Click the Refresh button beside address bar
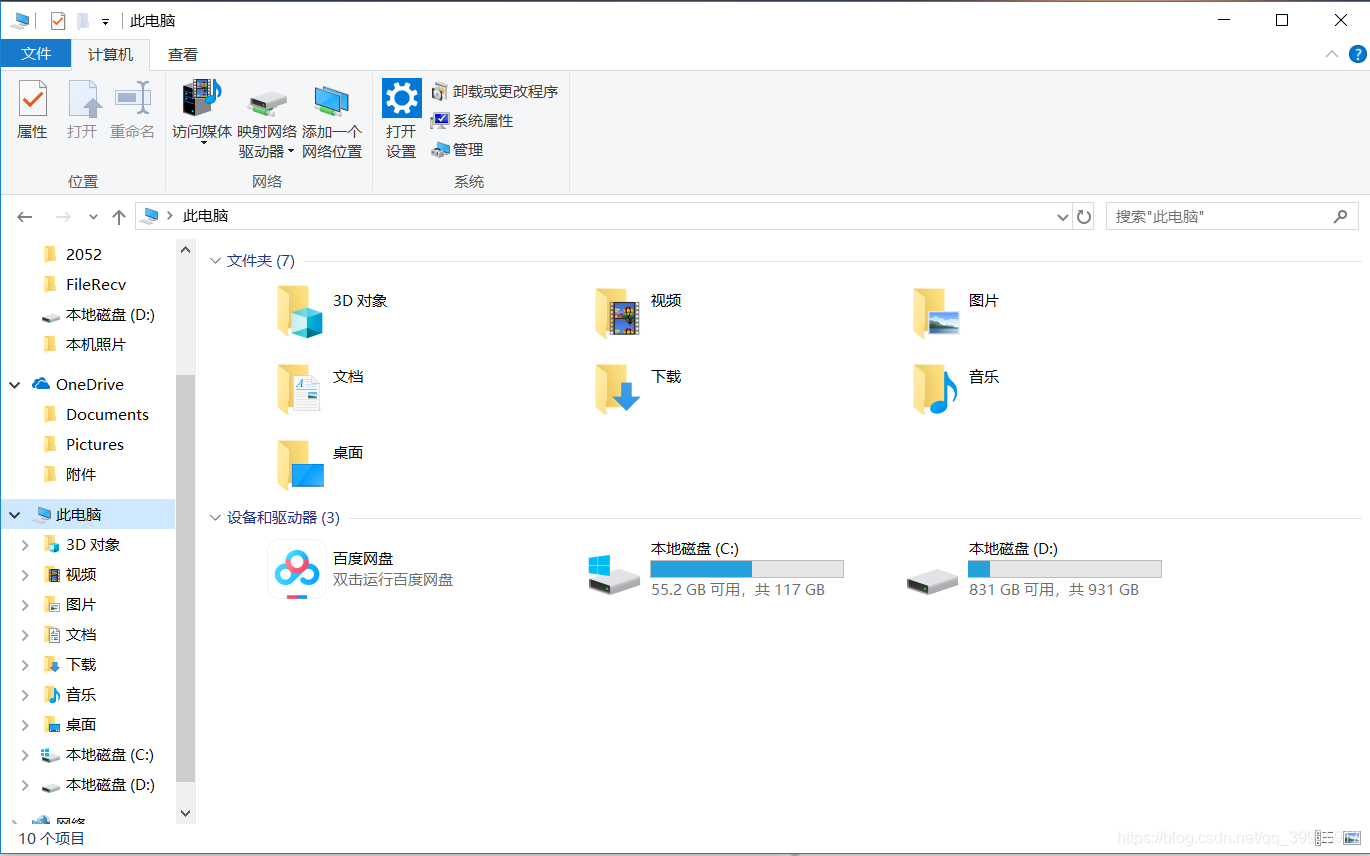Image resolution: width=1370 pixels, height=856 pixels. 1084,216
